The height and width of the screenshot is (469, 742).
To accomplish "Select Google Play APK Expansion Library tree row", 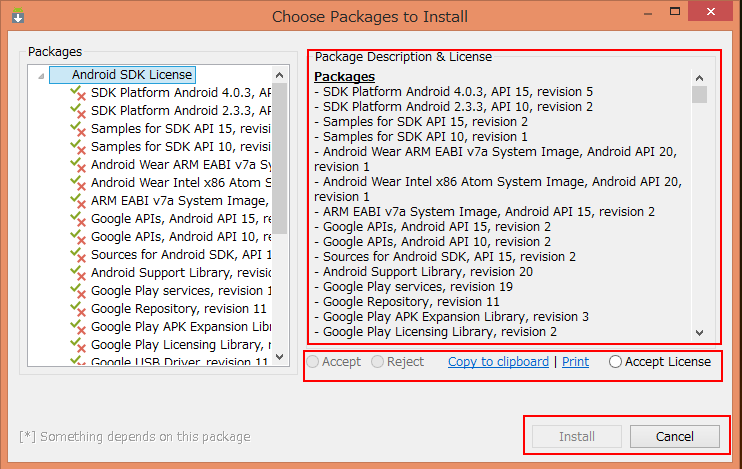I will click(181, 327).
